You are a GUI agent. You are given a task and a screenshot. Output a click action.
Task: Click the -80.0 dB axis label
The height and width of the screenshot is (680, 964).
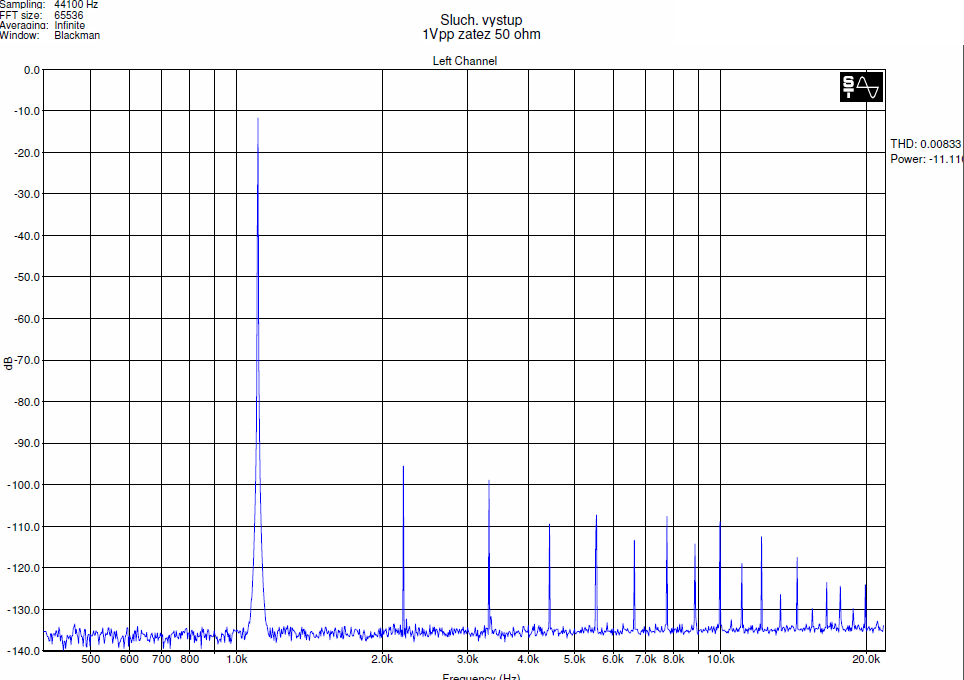(x=27, y=401)
